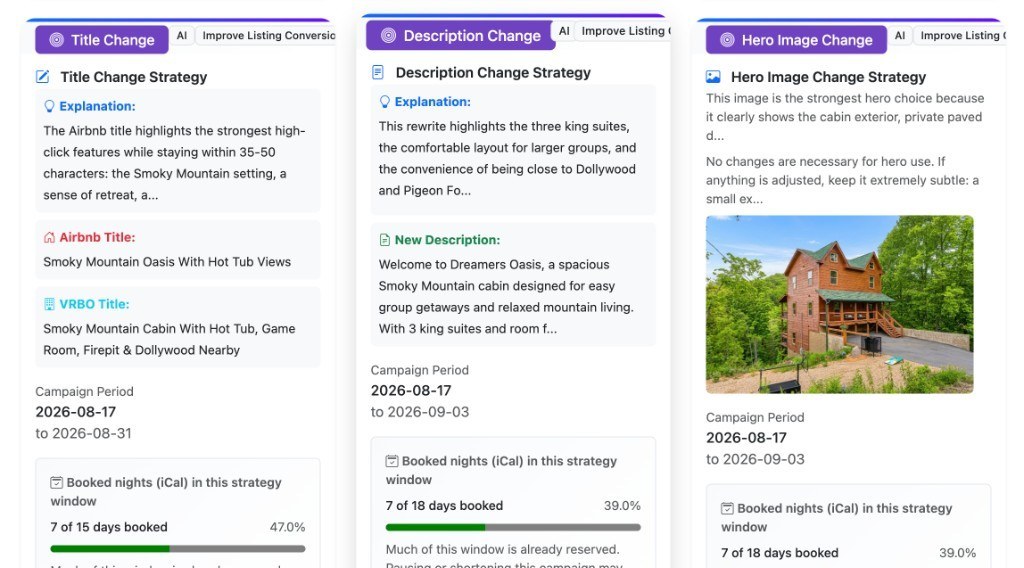Click Campaign Period label in Description card
The image size is (1024, 568).
point(420,370)
